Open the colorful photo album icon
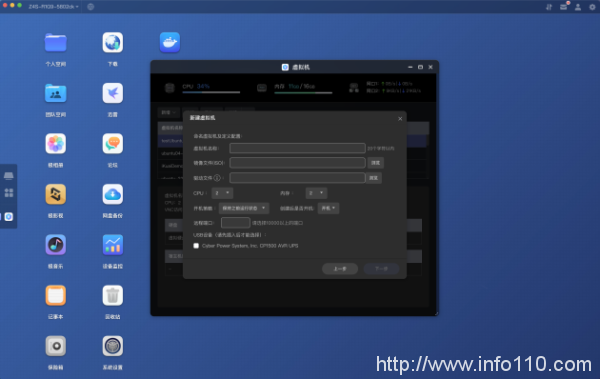 coord(55,144)
